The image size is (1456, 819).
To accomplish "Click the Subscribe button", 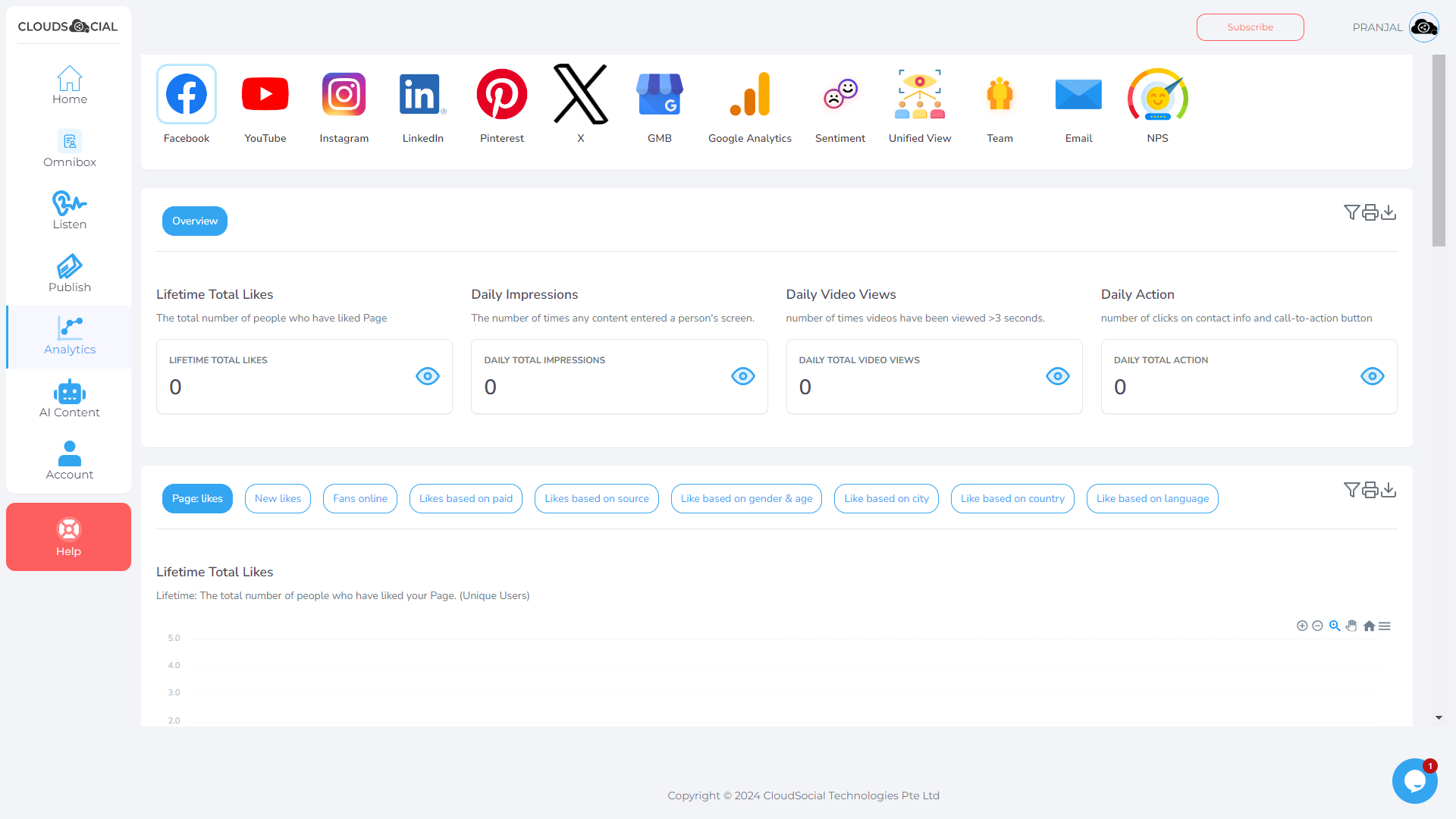I will coord(1250,27).
